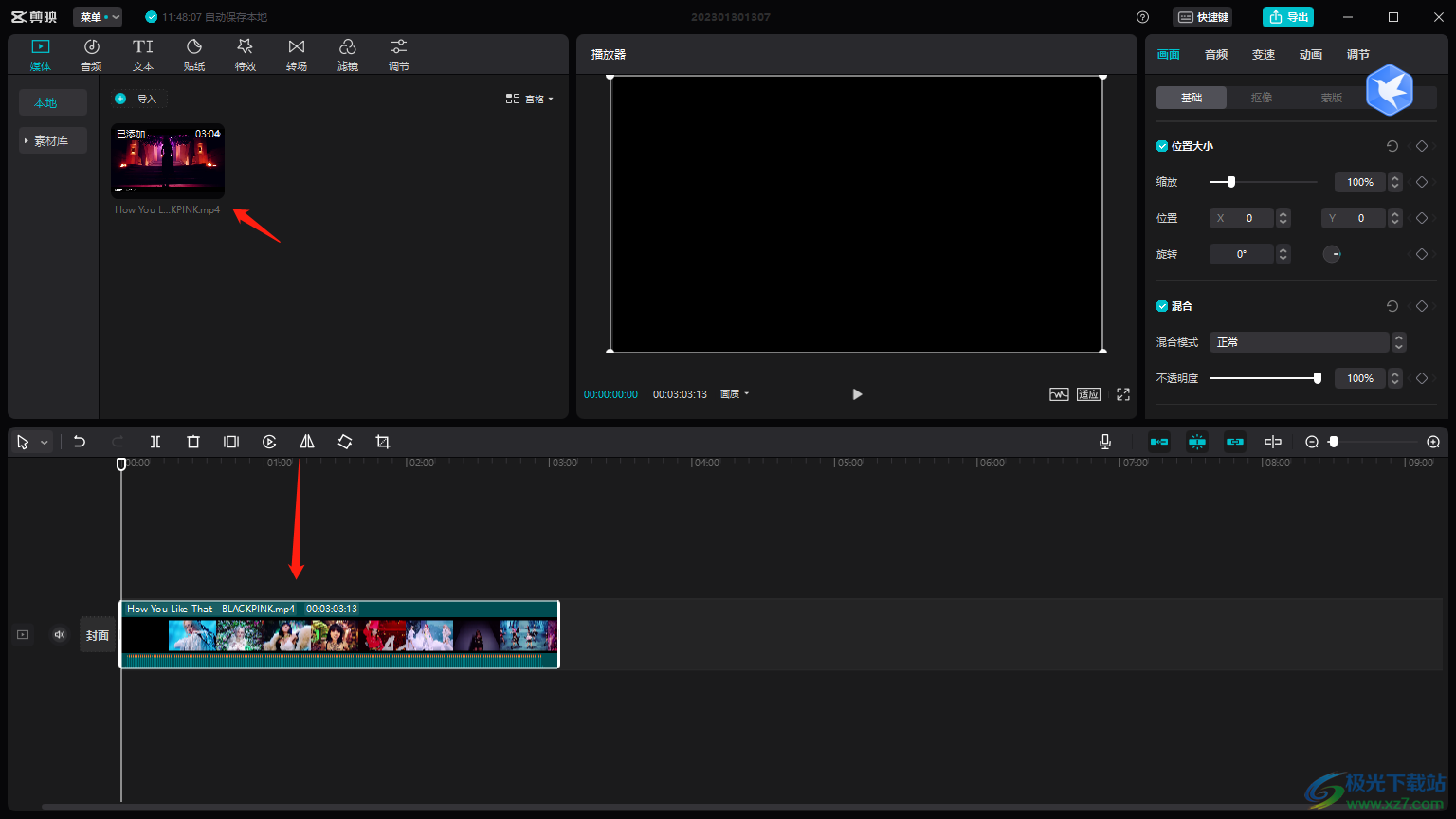Toggle the video track visibility icon
This screenshot has height=819, width=1456.
click(x=23, y=635)
